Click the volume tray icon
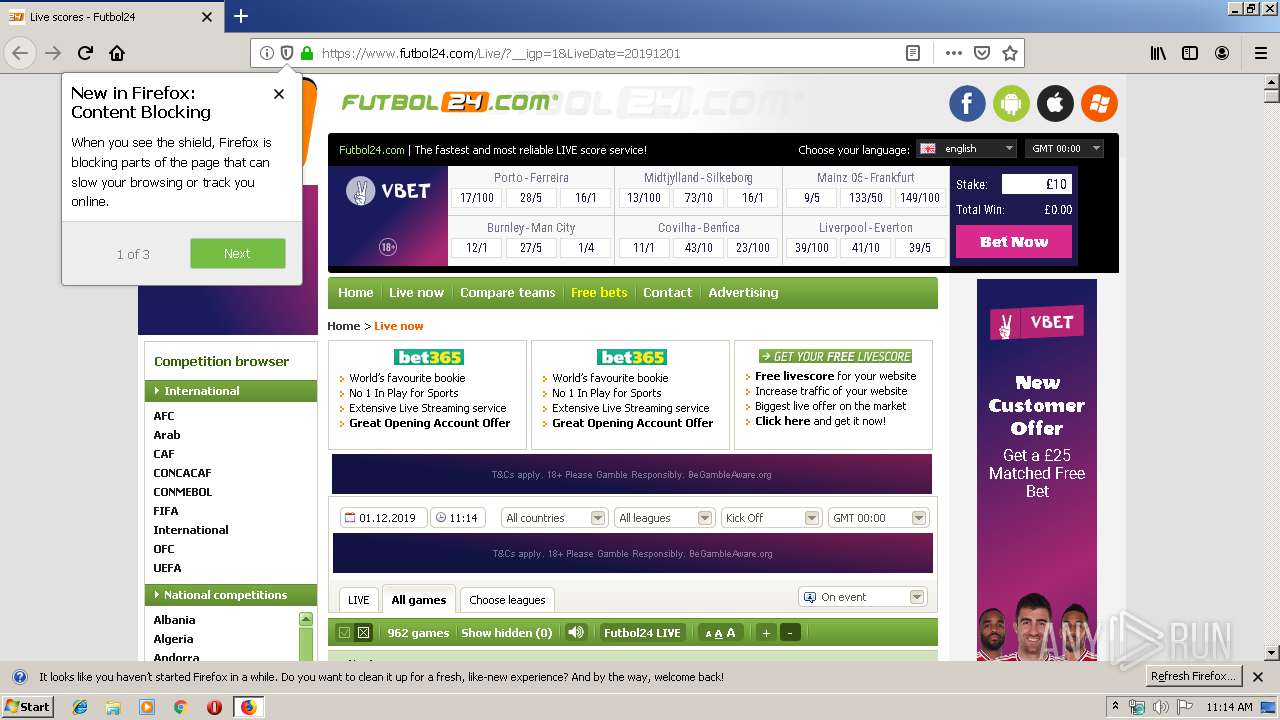The width and height of the screenshot is (1280, 720). pos(1161,707)
